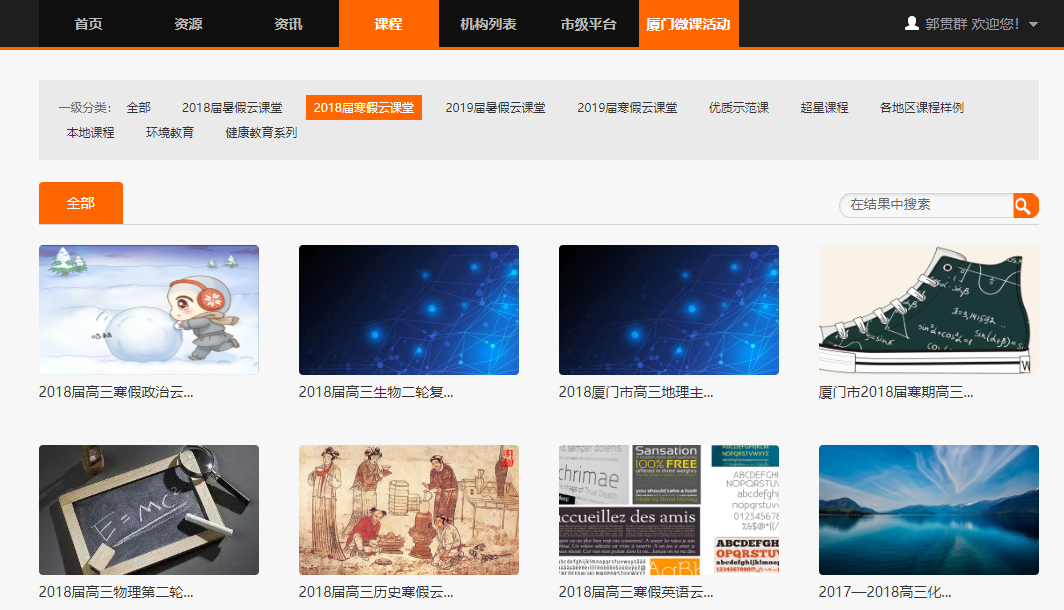
Task: Open the E=MC² blackboard course thumbnail
Action: (x=149, y=510)
